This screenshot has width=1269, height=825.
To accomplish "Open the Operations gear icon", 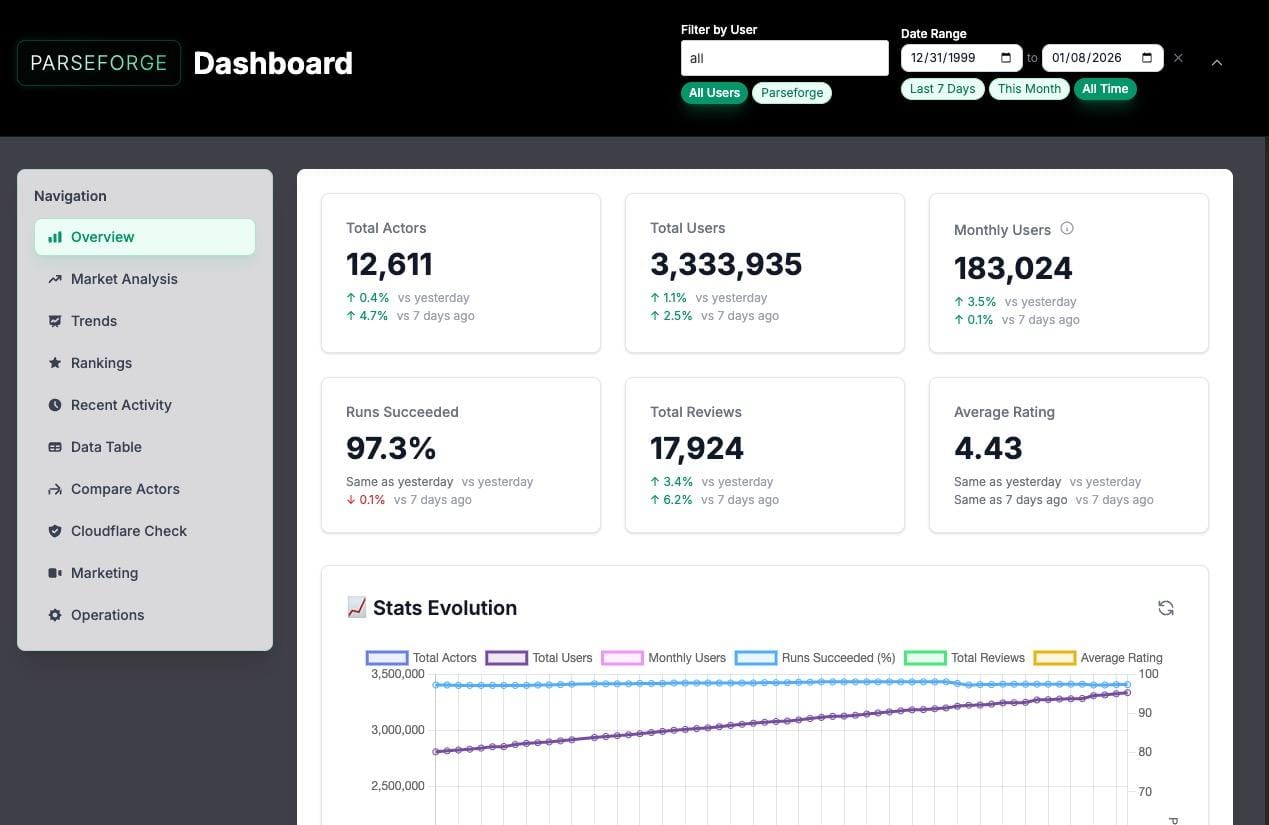I will [x=55, y=615].
